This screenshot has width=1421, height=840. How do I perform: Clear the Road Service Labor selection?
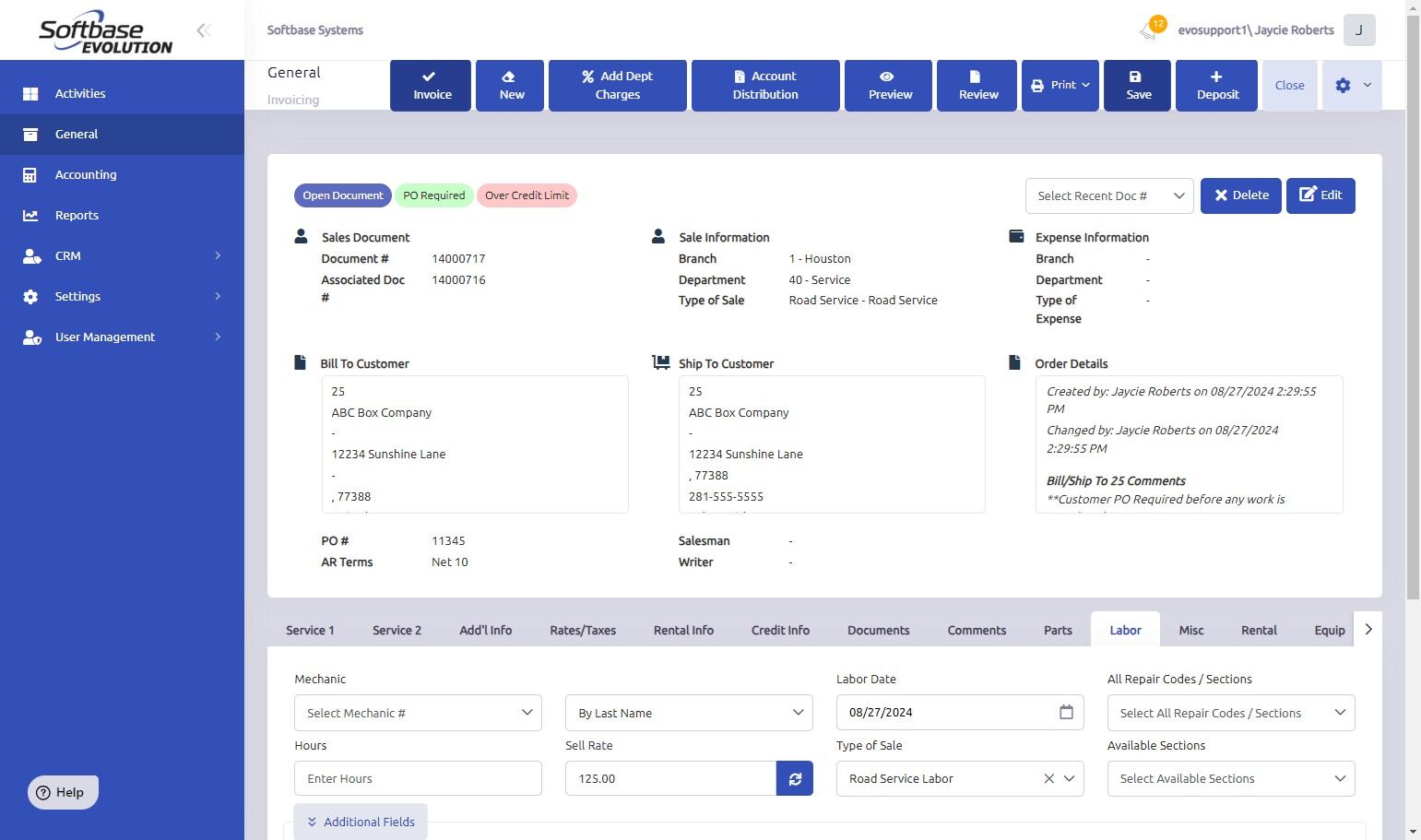[x=1048, y=778]
